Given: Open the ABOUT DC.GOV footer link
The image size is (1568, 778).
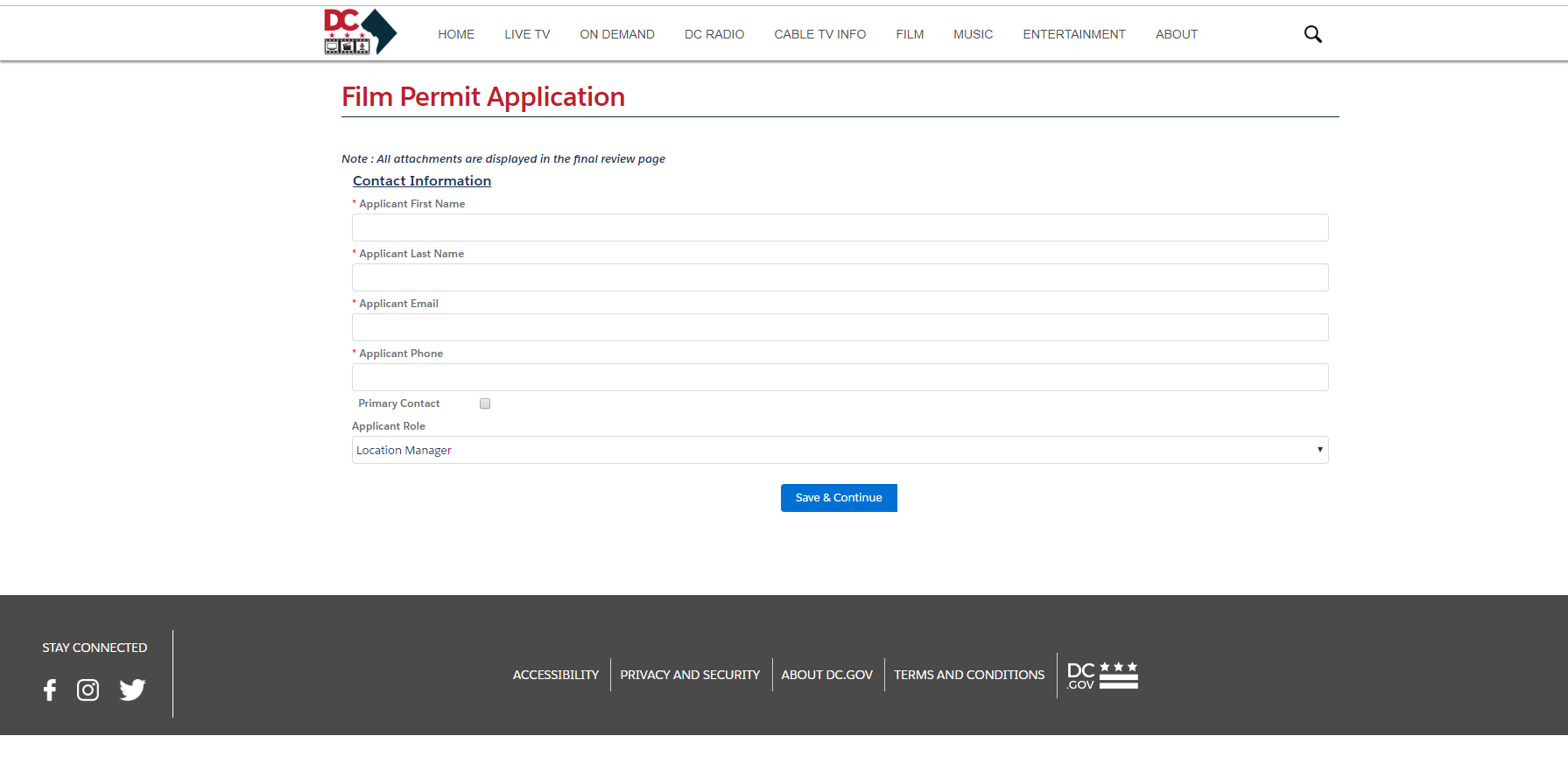Looking at the screenshot, I should 826,675.
